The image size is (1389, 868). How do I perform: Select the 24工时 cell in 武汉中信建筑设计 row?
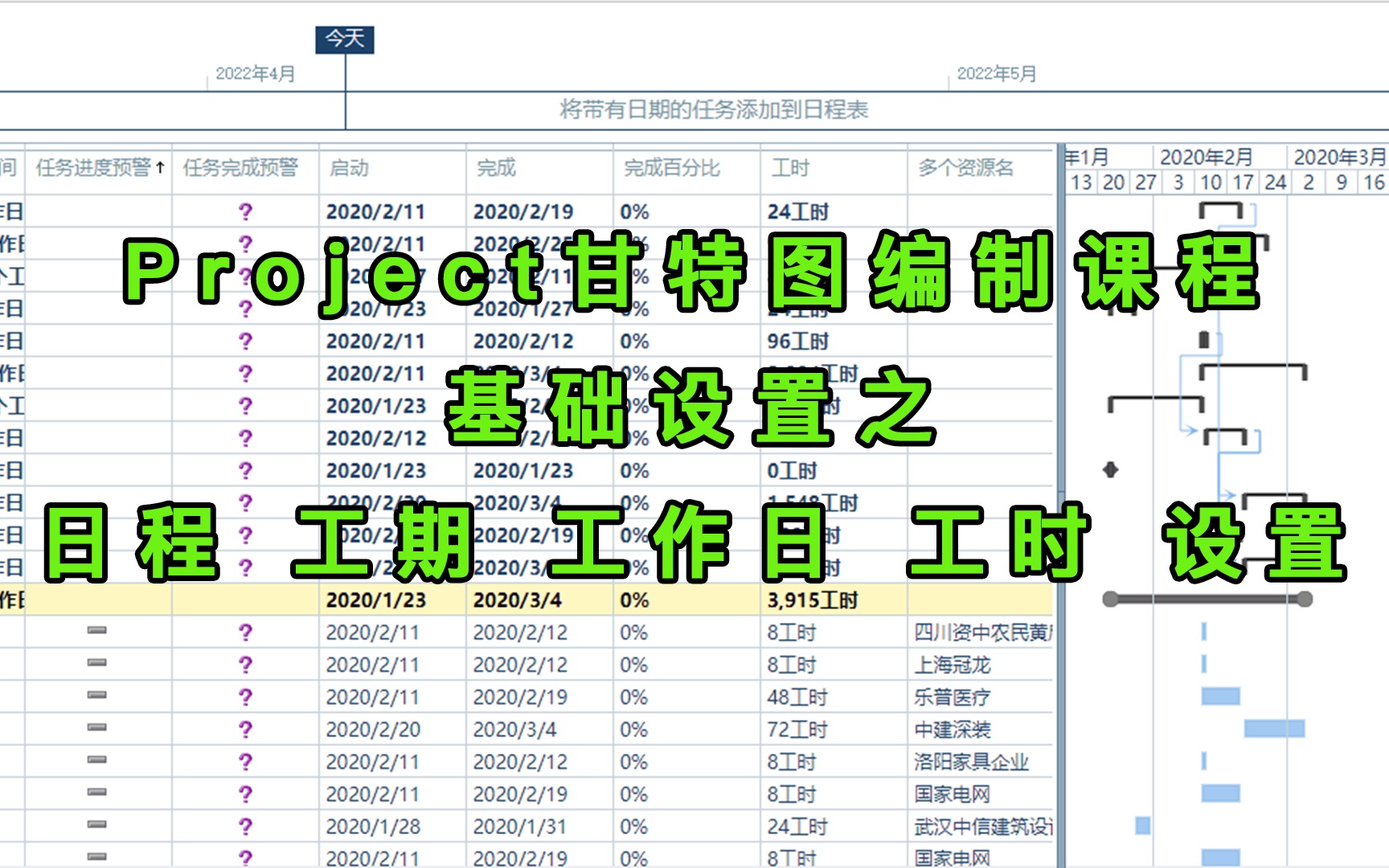point(834,826)
